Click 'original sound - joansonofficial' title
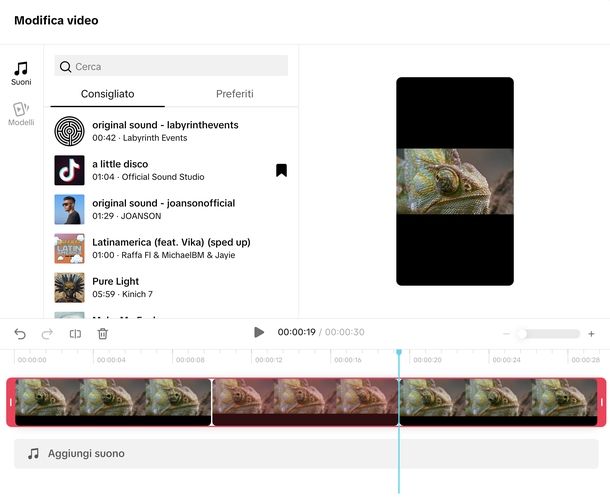 coord(163,203)
